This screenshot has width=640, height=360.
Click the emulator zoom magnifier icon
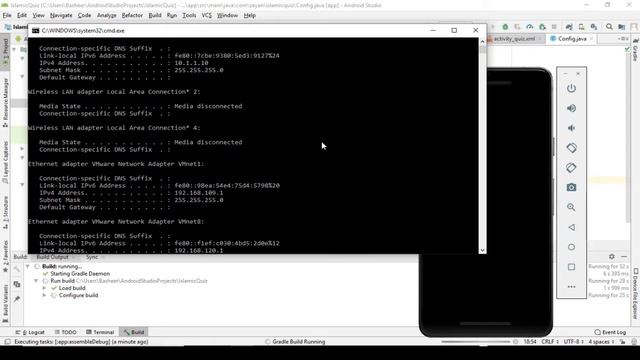click(x=571, y=207)
